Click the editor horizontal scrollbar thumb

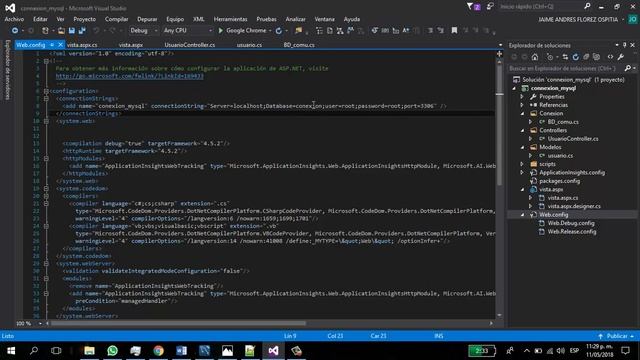click(178, 323)
